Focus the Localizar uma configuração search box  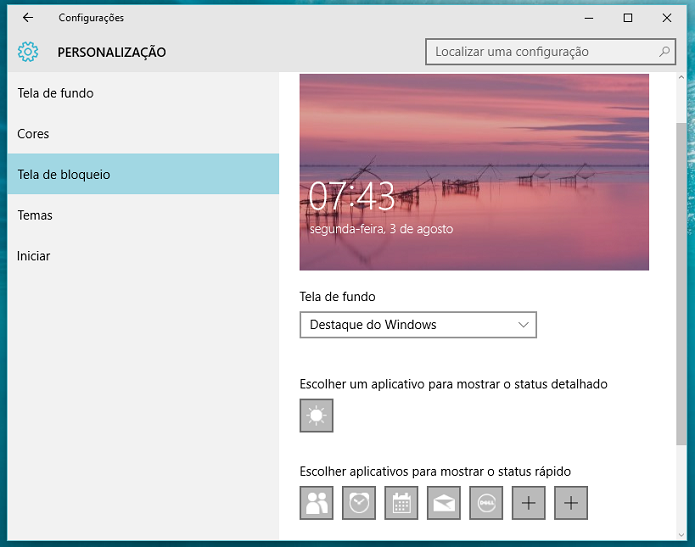click(550, 51)
